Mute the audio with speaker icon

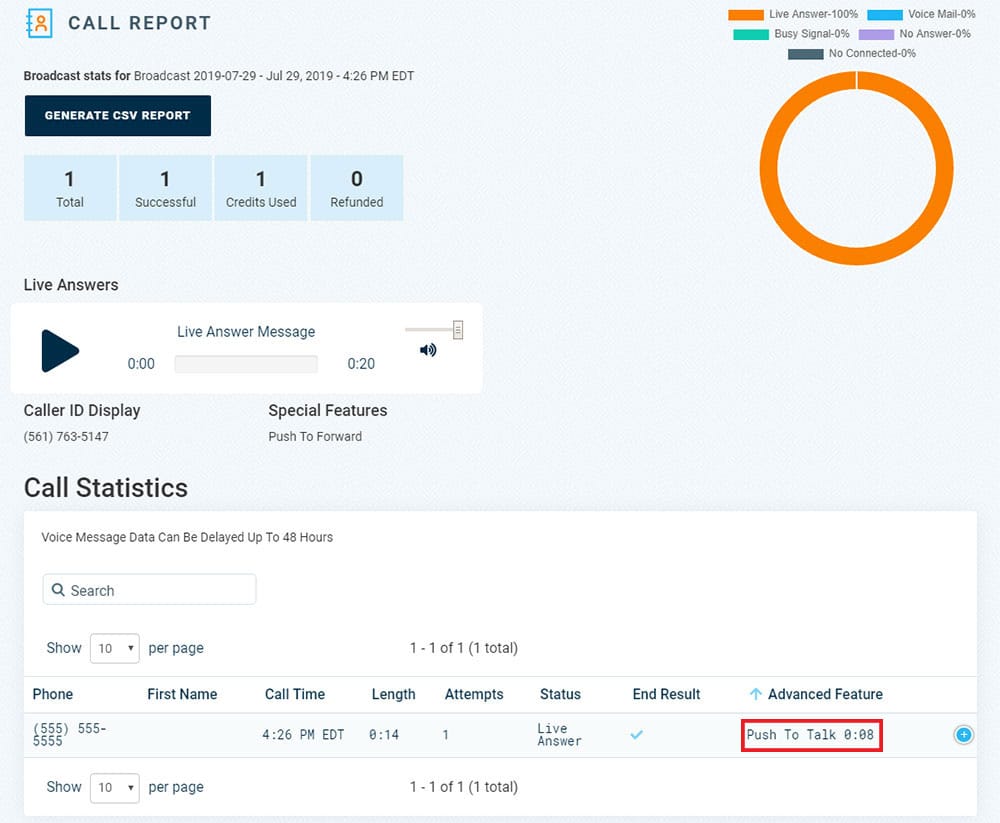coord(428,350)
